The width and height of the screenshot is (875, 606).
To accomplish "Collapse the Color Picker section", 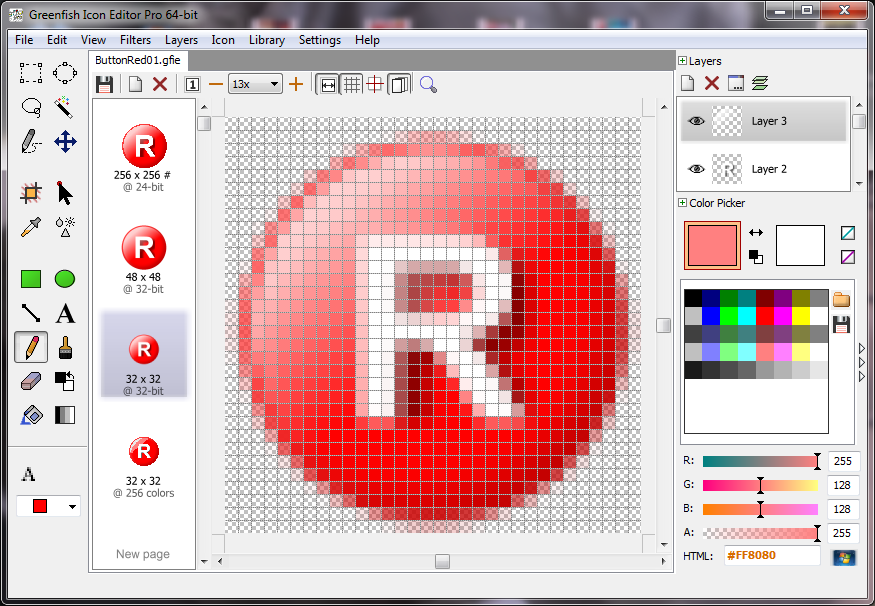I will pos(684,203).
